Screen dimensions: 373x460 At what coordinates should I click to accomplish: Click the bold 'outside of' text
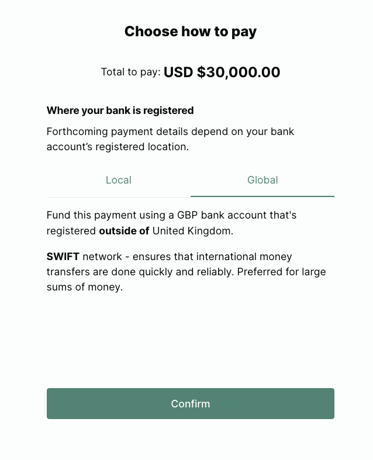124,231
